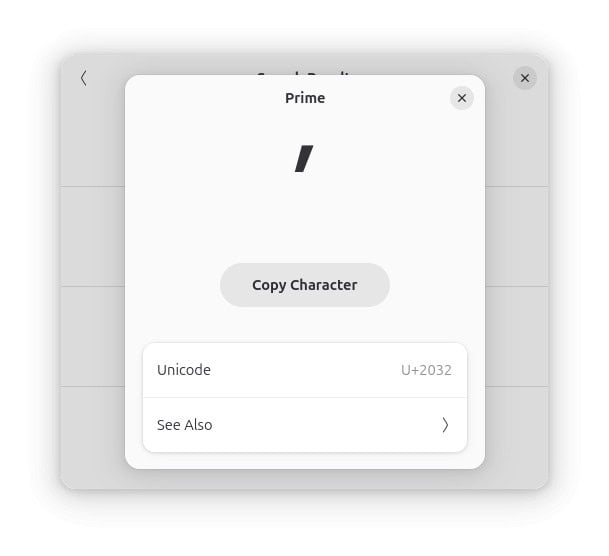This screenshot has height=556, width=609.
Task: Click dimmed third-row right character cell
Action: (517, 336)
